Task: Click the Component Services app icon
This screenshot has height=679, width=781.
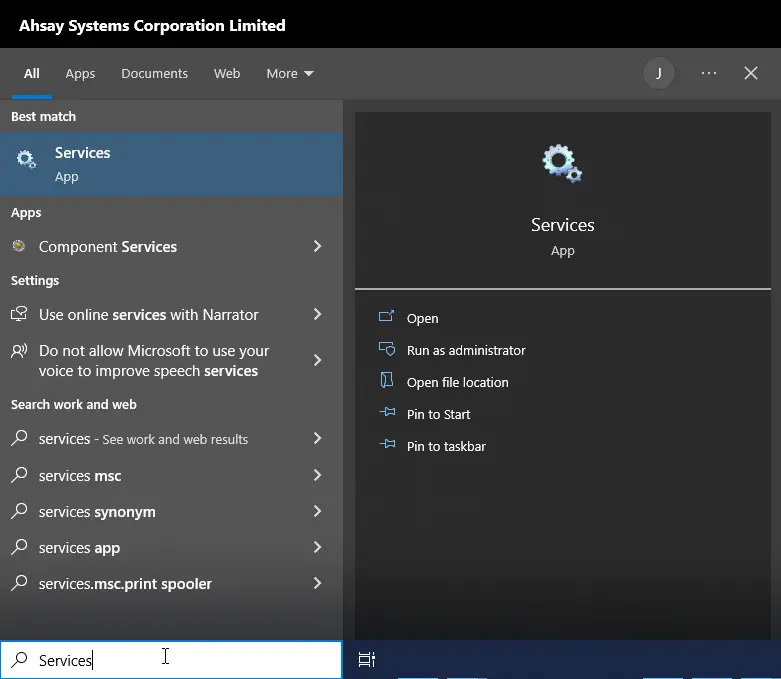Action: (19, 246)
